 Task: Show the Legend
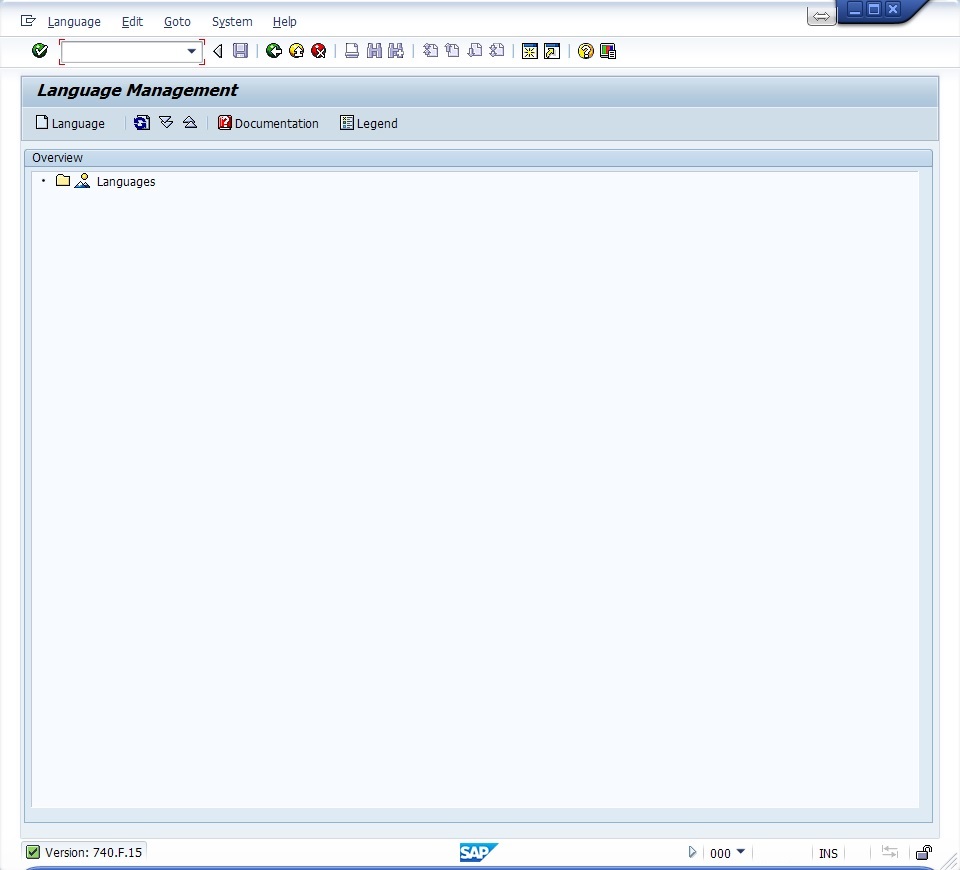(x=369, y=123)
